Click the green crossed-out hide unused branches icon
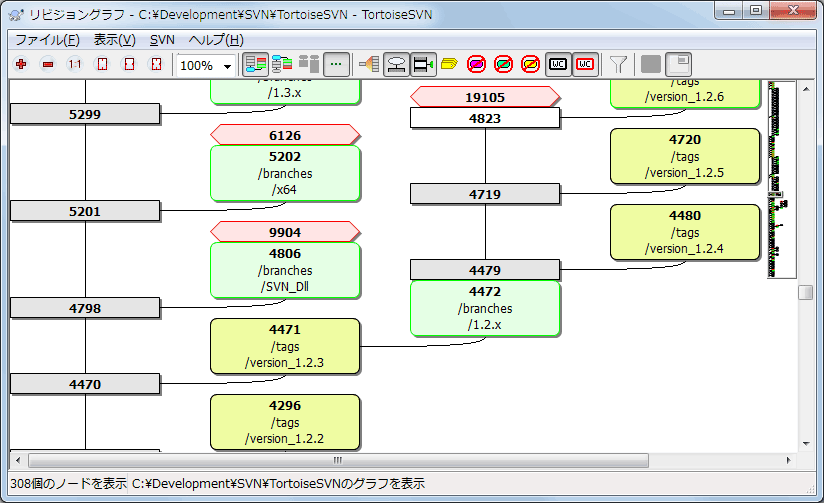 point(503,65)
